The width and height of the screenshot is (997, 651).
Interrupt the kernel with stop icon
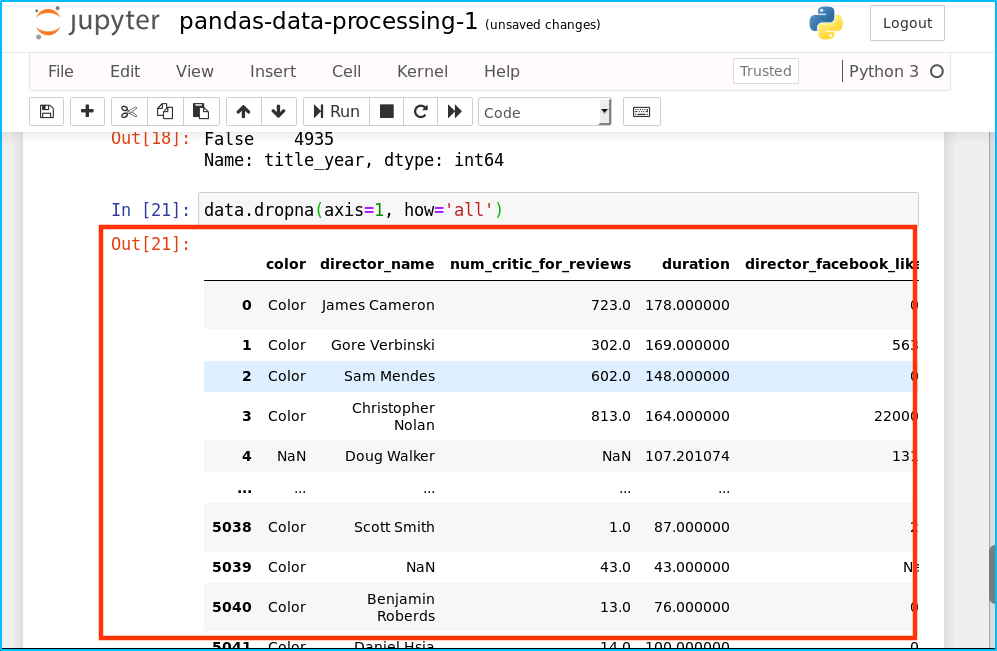[387, 112]
